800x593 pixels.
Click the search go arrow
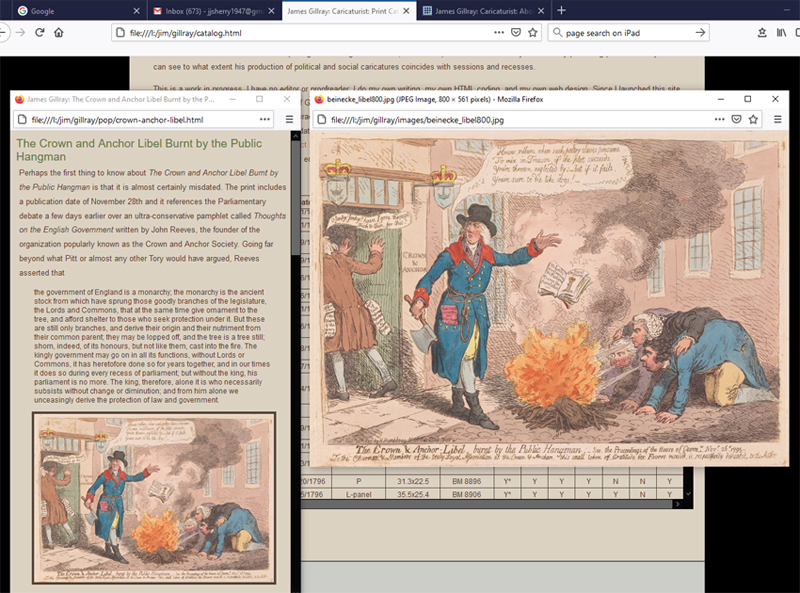701,32
